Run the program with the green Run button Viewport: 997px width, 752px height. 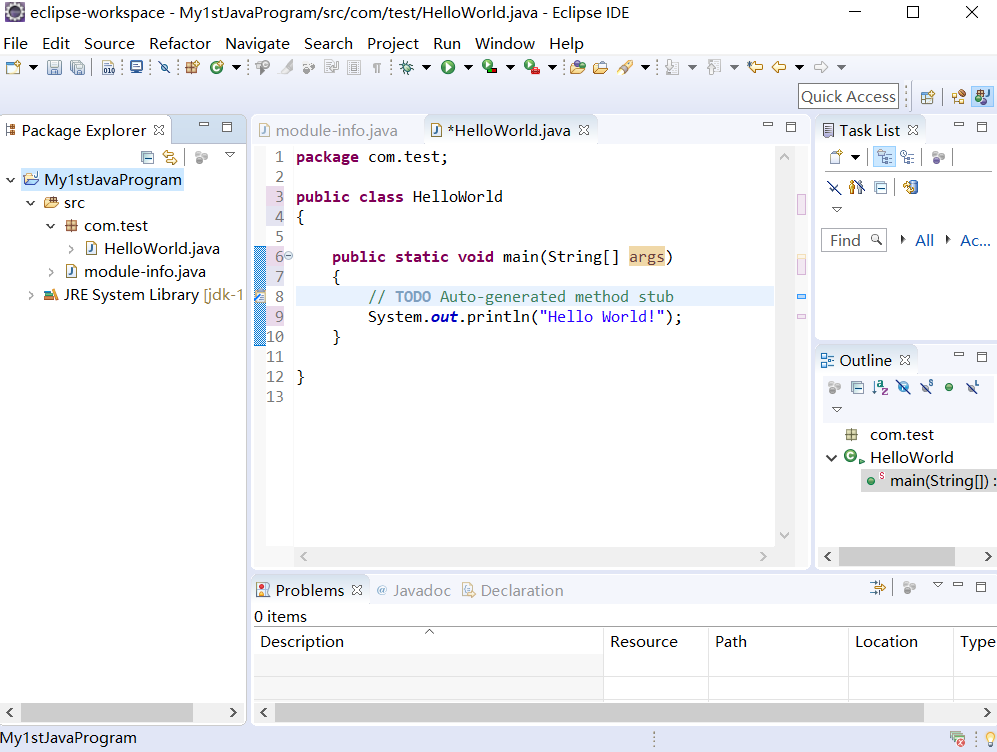pos(448,67)
